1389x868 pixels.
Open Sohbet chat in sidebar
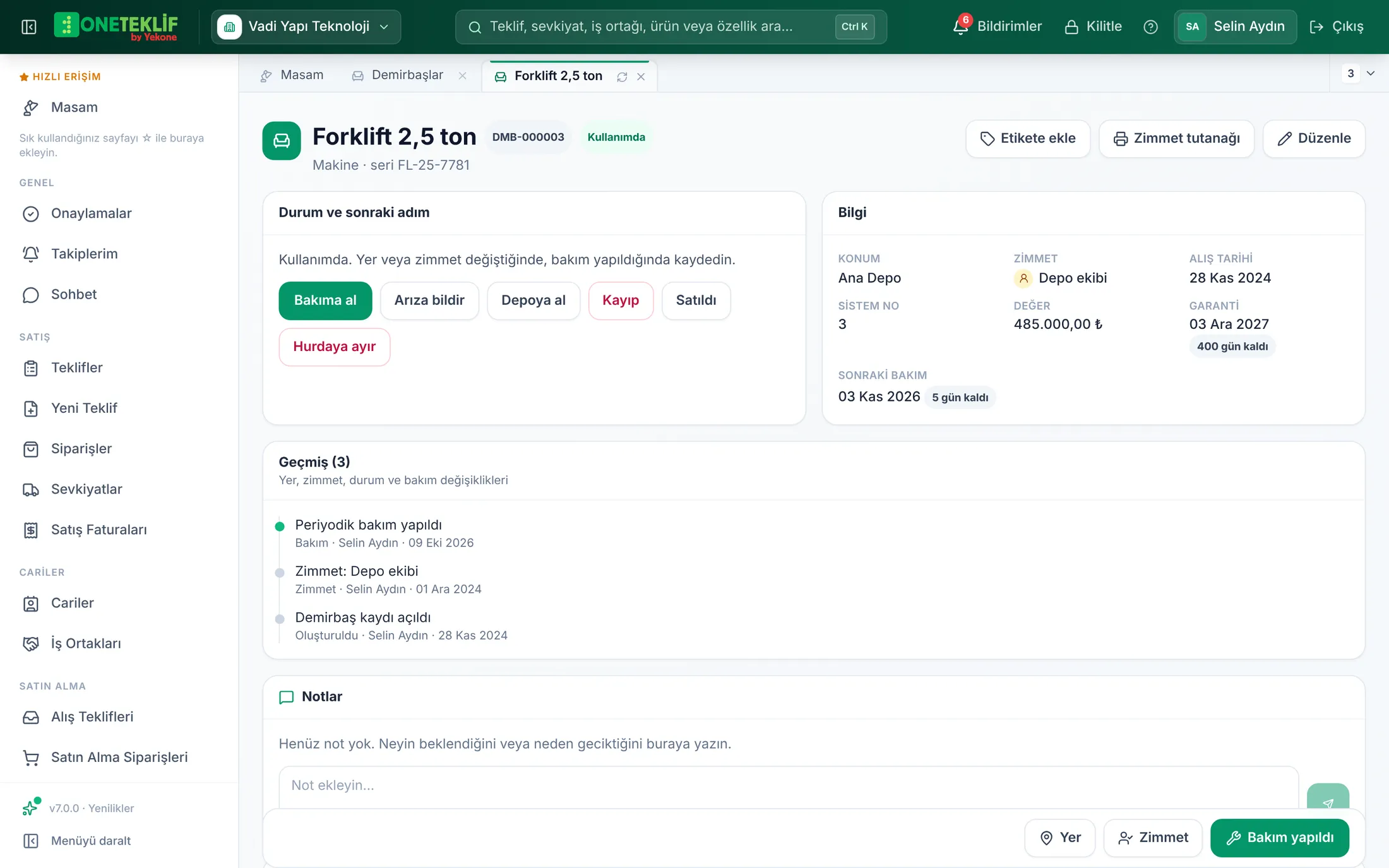point(119,295)
